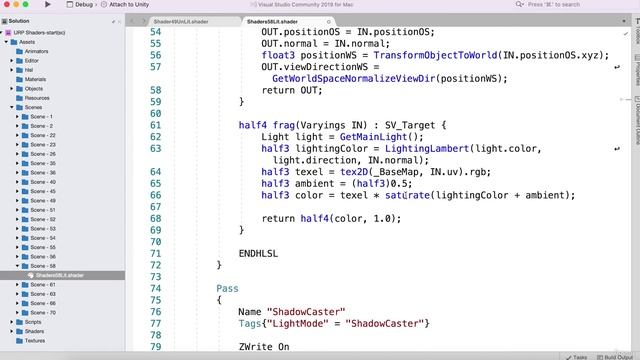Expand the Shaders folder

tap(12, 331)
